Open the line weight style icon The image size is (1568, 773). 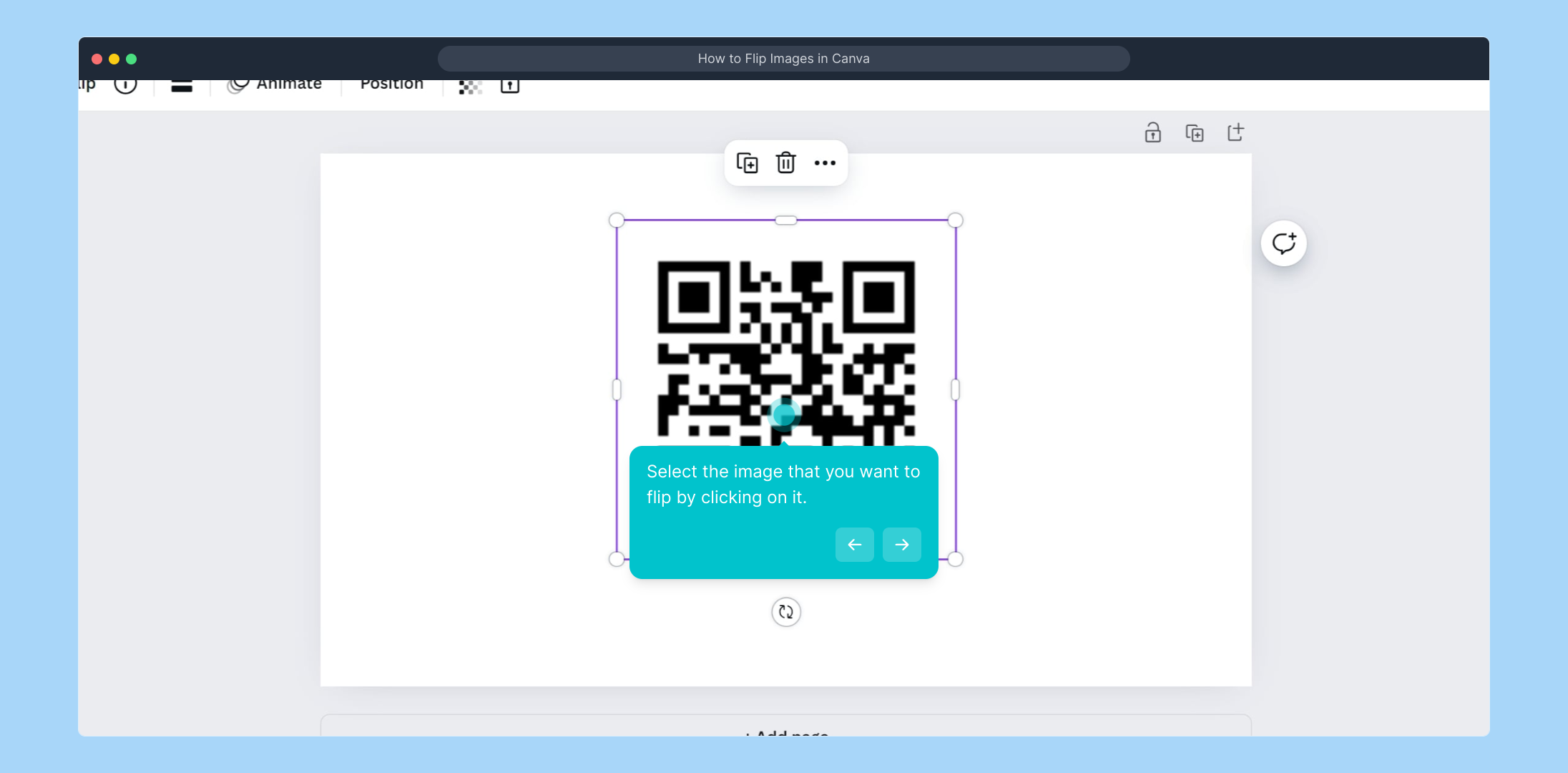tap(182, 87)
